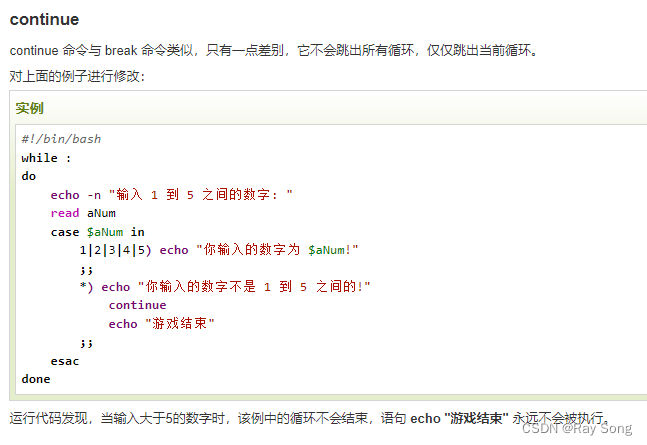Click the "while :" code line
This screenshot has height=445, width=647.
point(46,158)
